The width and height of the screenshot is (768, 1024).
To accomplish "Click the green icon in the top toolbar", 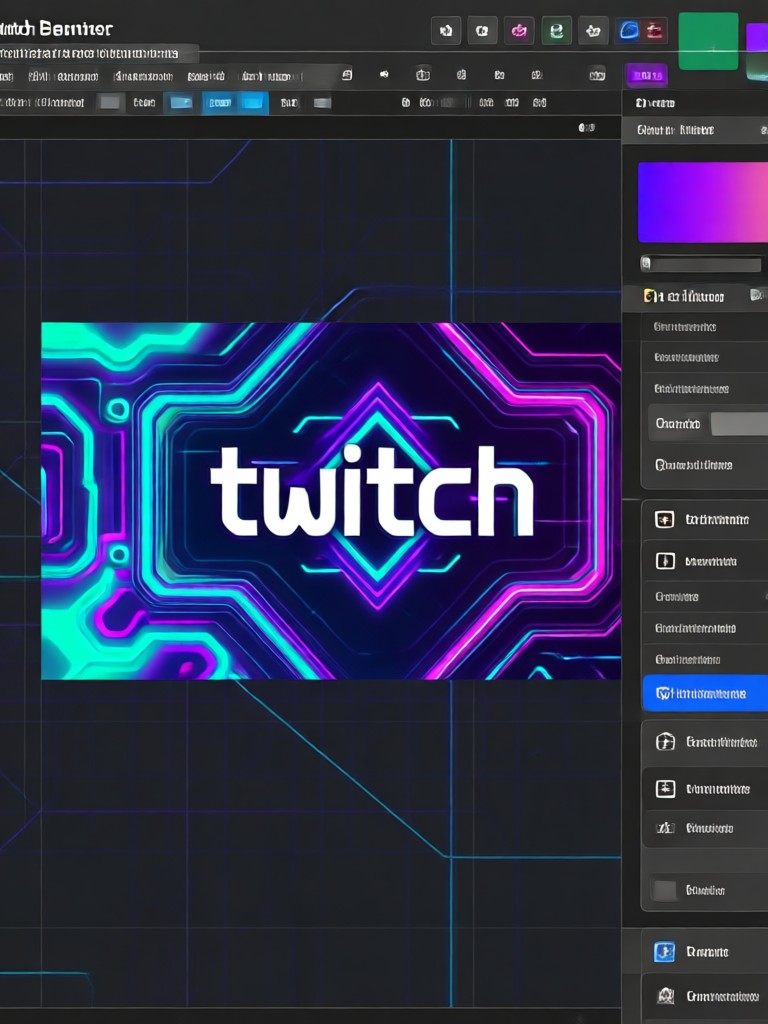I will 556,31.
